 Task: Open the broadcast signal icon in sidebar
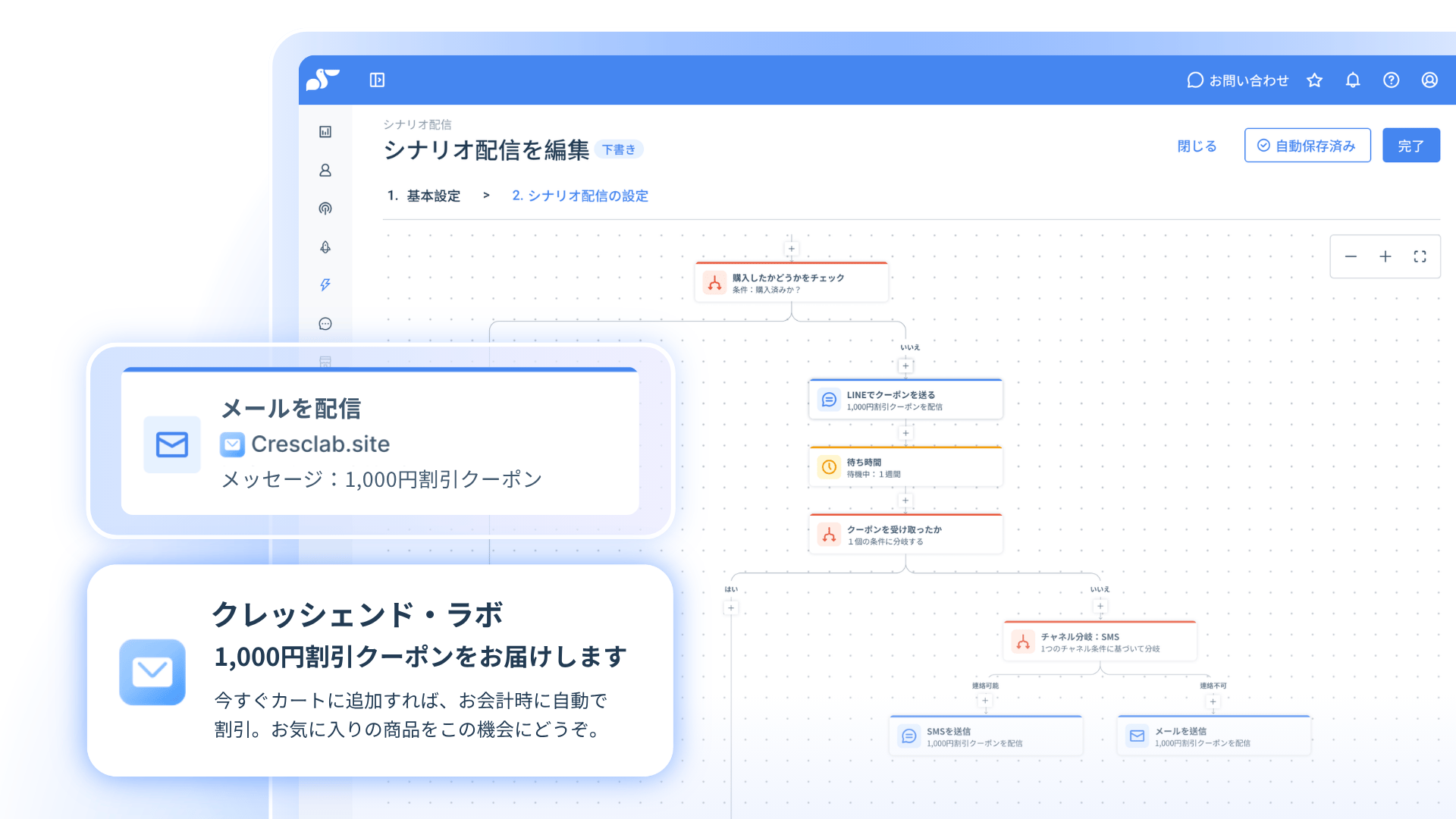(x=325, y=209)
